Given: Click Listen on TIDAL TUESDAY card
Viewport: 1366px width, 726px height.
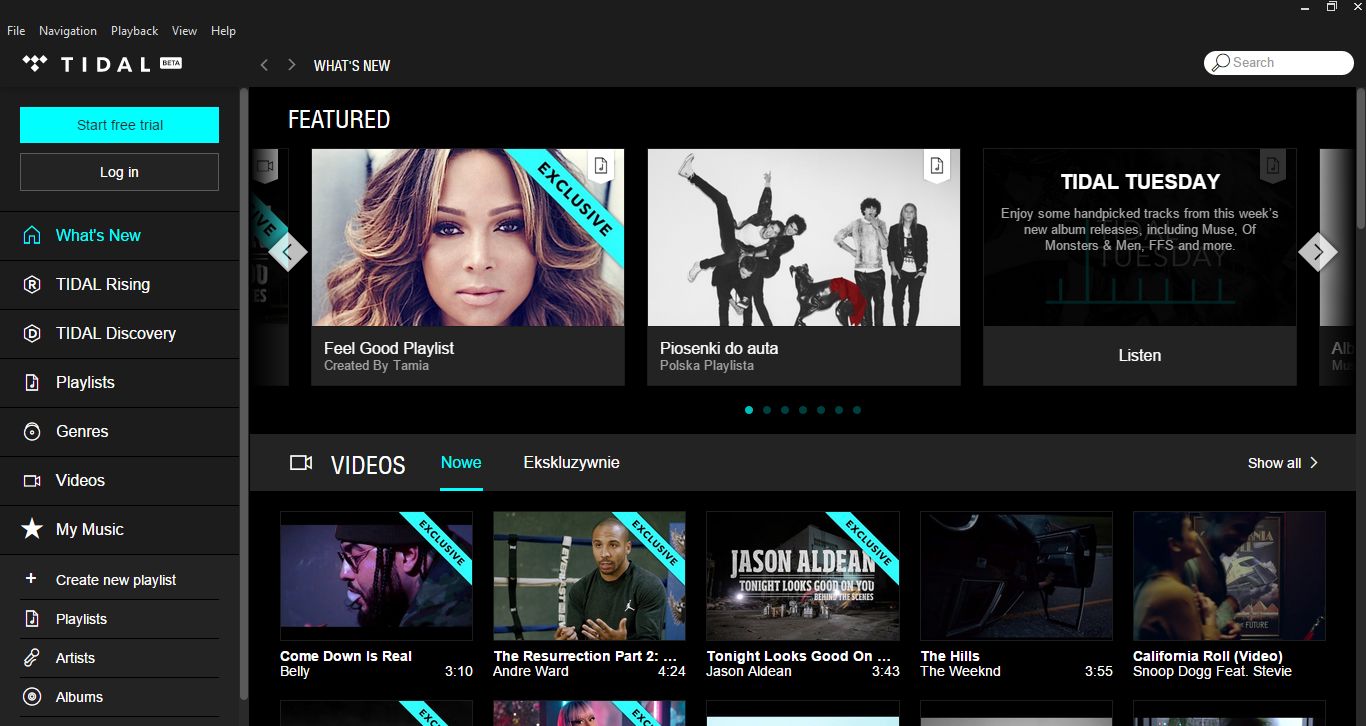Looking at the screenshot, I should click(x=1140, y=355).
